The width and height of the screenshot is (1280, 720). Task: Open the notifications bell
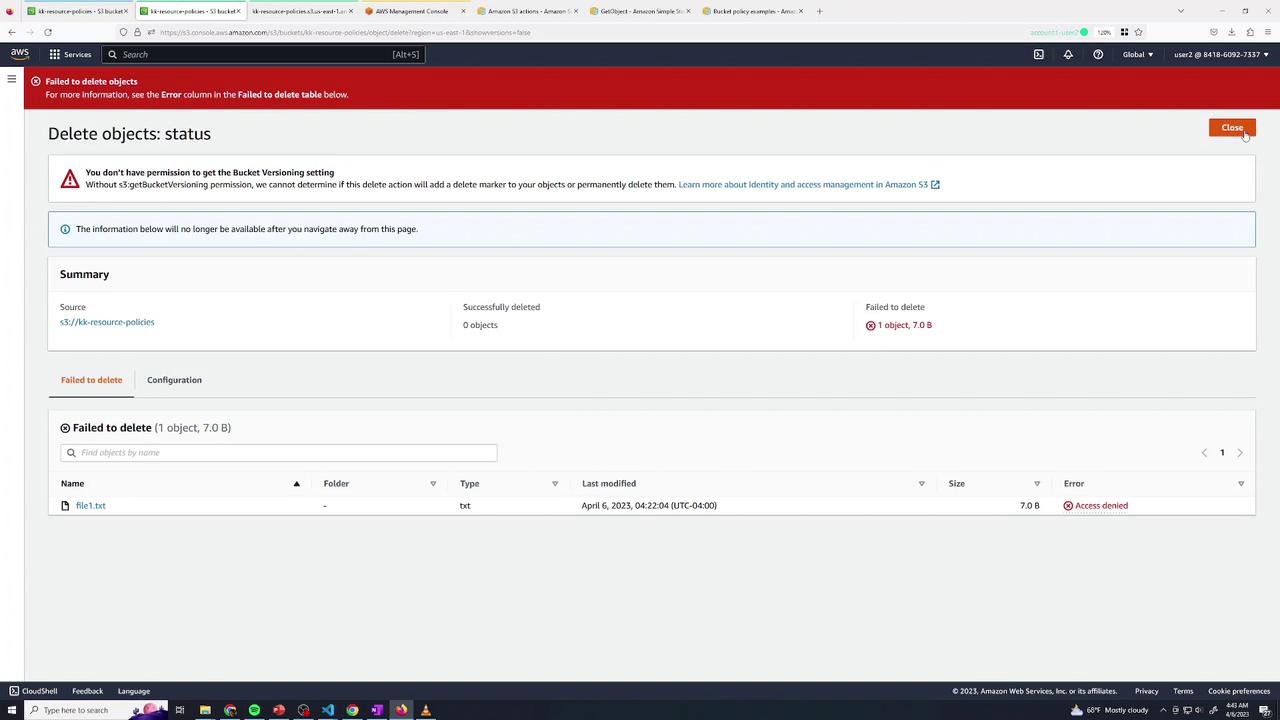1068,54
